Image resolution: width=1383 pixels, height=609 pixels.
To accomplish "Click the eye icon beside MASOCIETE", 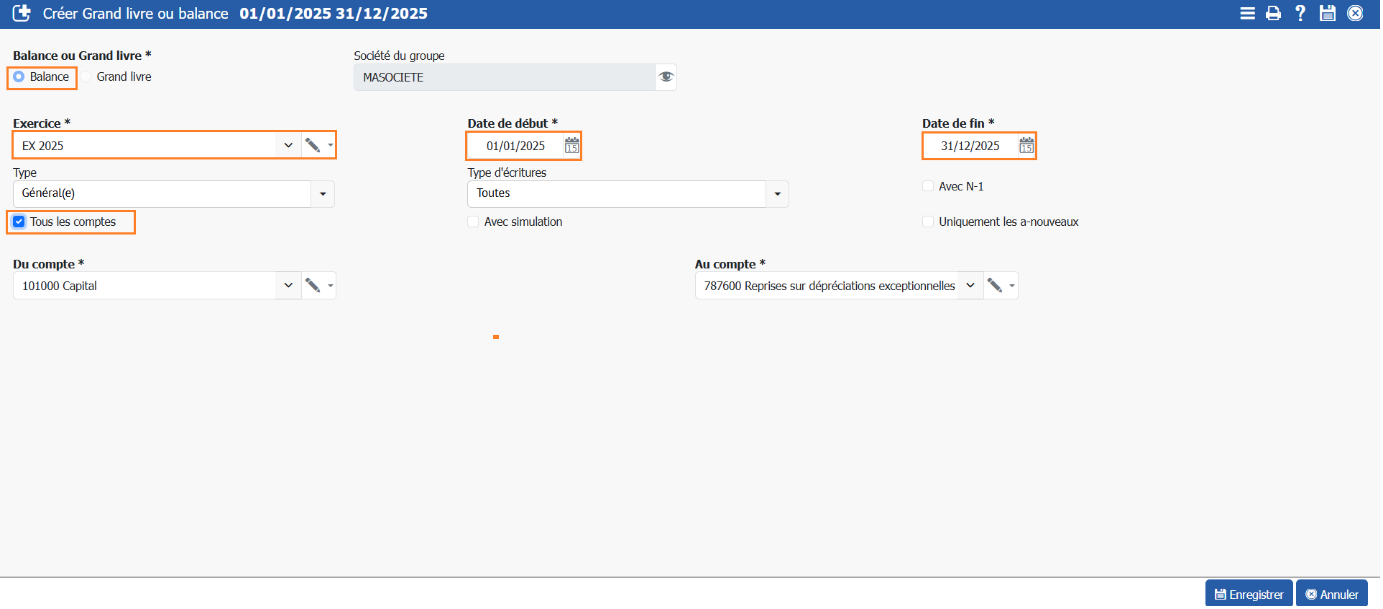I will pos(665,77).
